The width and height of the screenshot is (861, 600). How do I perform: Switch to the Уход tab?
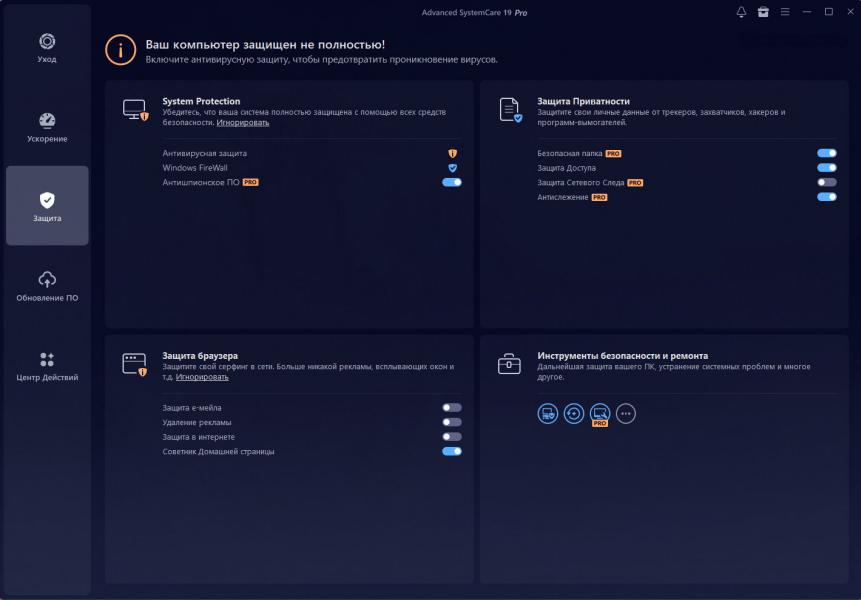[x=47, y=47]
